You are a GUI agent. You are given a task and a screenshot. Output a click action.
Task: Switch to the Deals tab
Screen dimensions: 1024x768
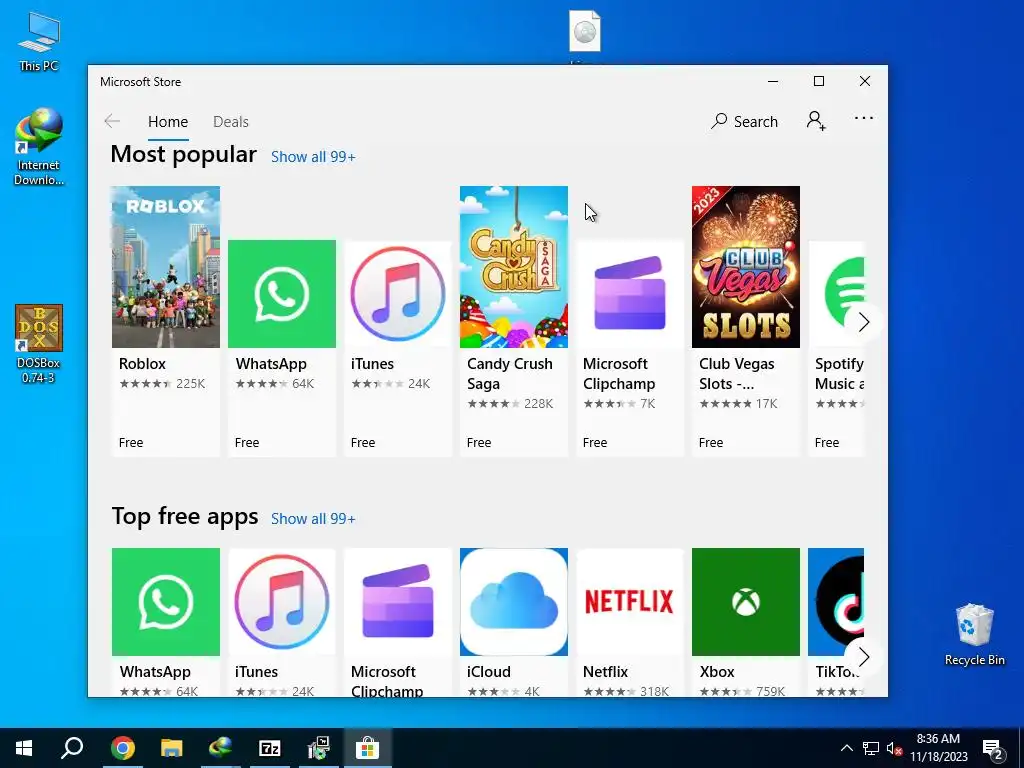[231, 121]
